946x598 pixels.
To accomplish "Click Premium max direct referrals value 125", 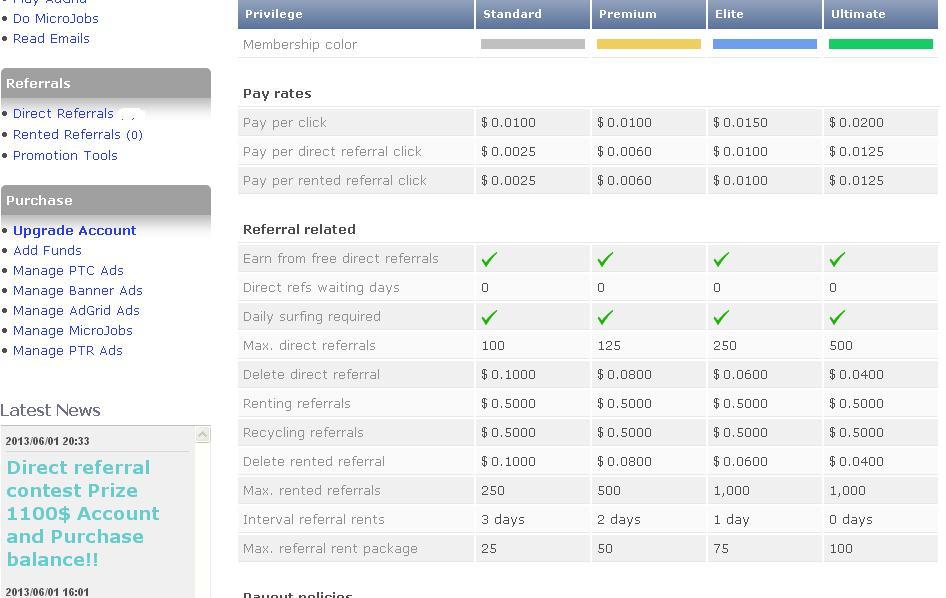I will [x=609, y=345].
